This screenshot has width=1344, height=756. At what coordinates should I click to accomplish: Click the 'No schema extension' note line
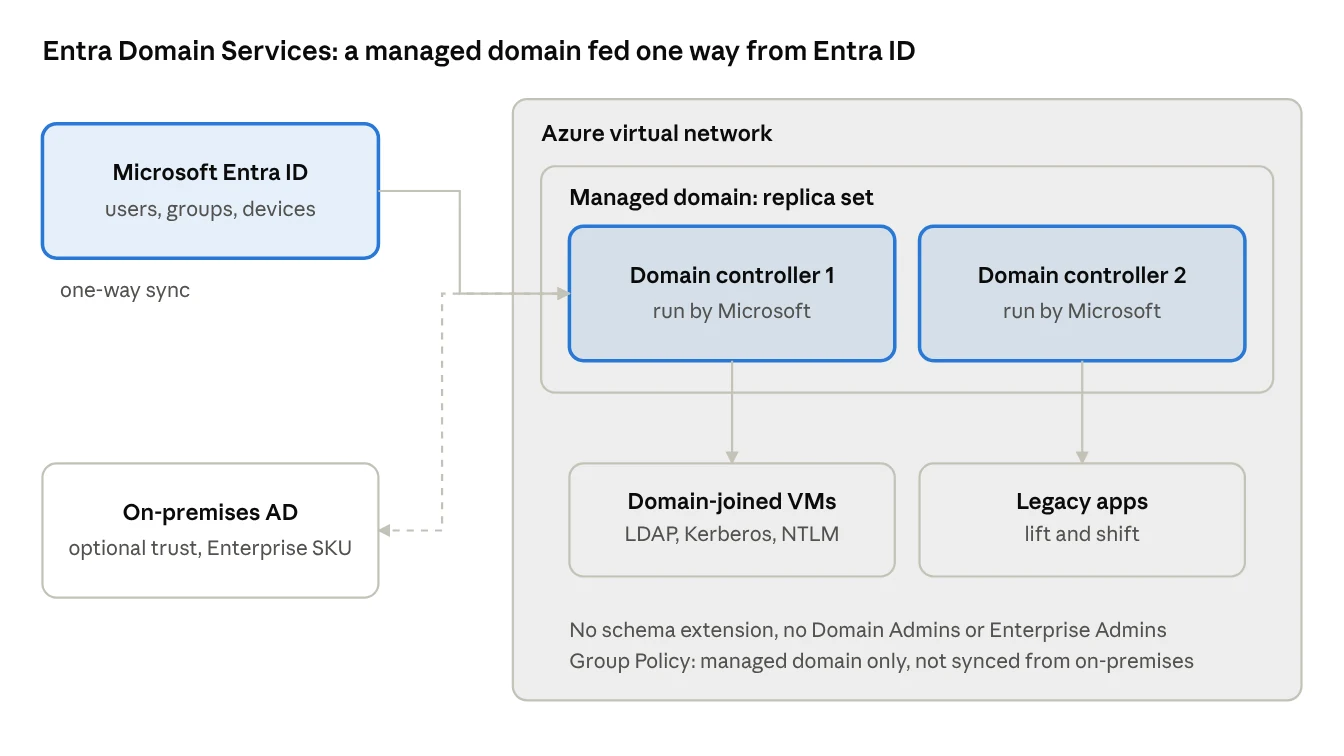(868, 630)
